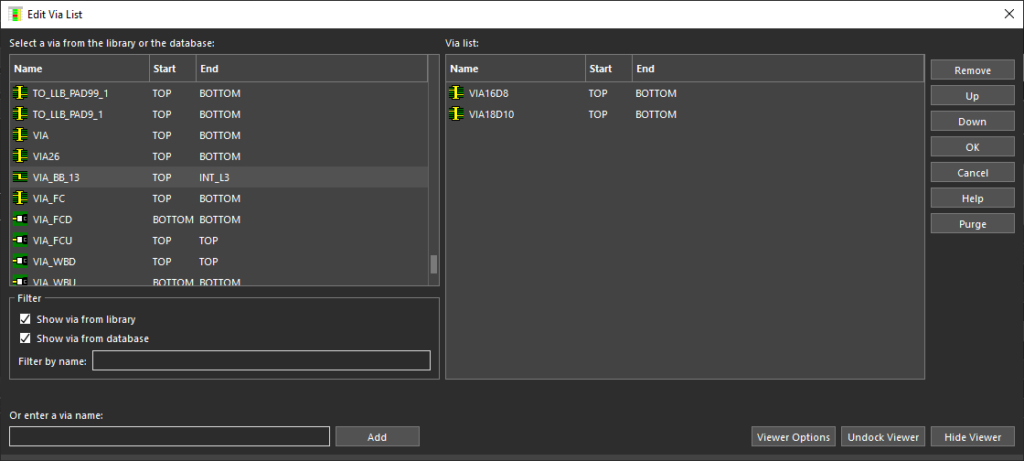This screenshot has height=461, width=1024.
Task: Click the Purge button
Action: click(x=971, y=224)
